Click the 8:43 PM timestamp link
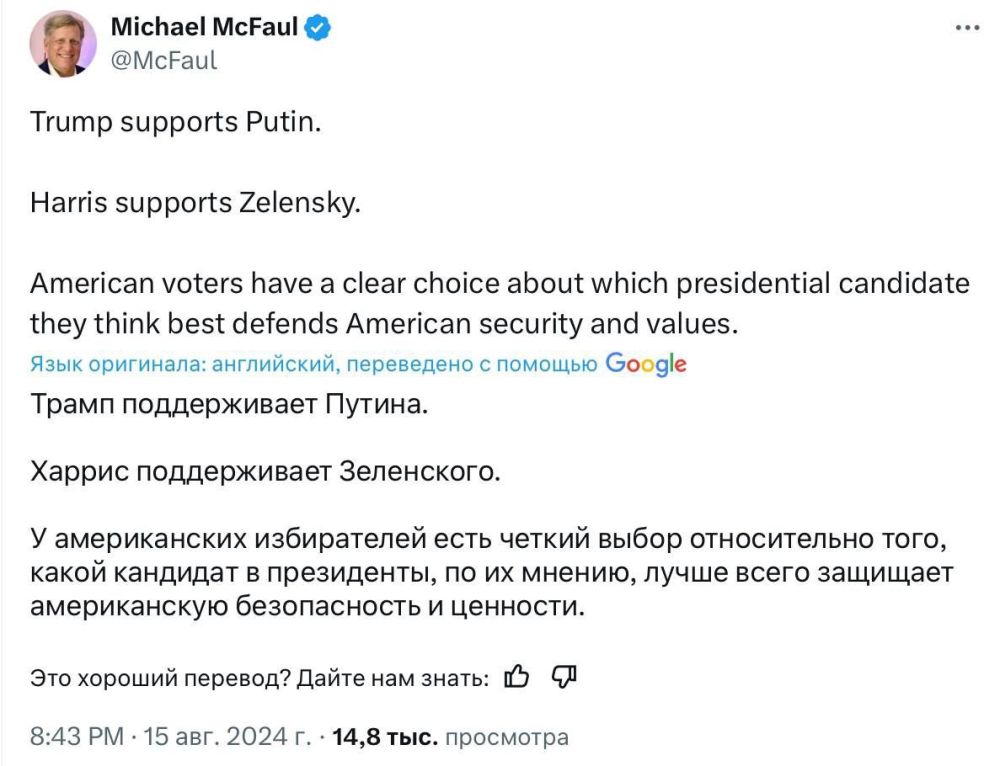Screen dimensions: 1000x766 [x=72, y=735]
